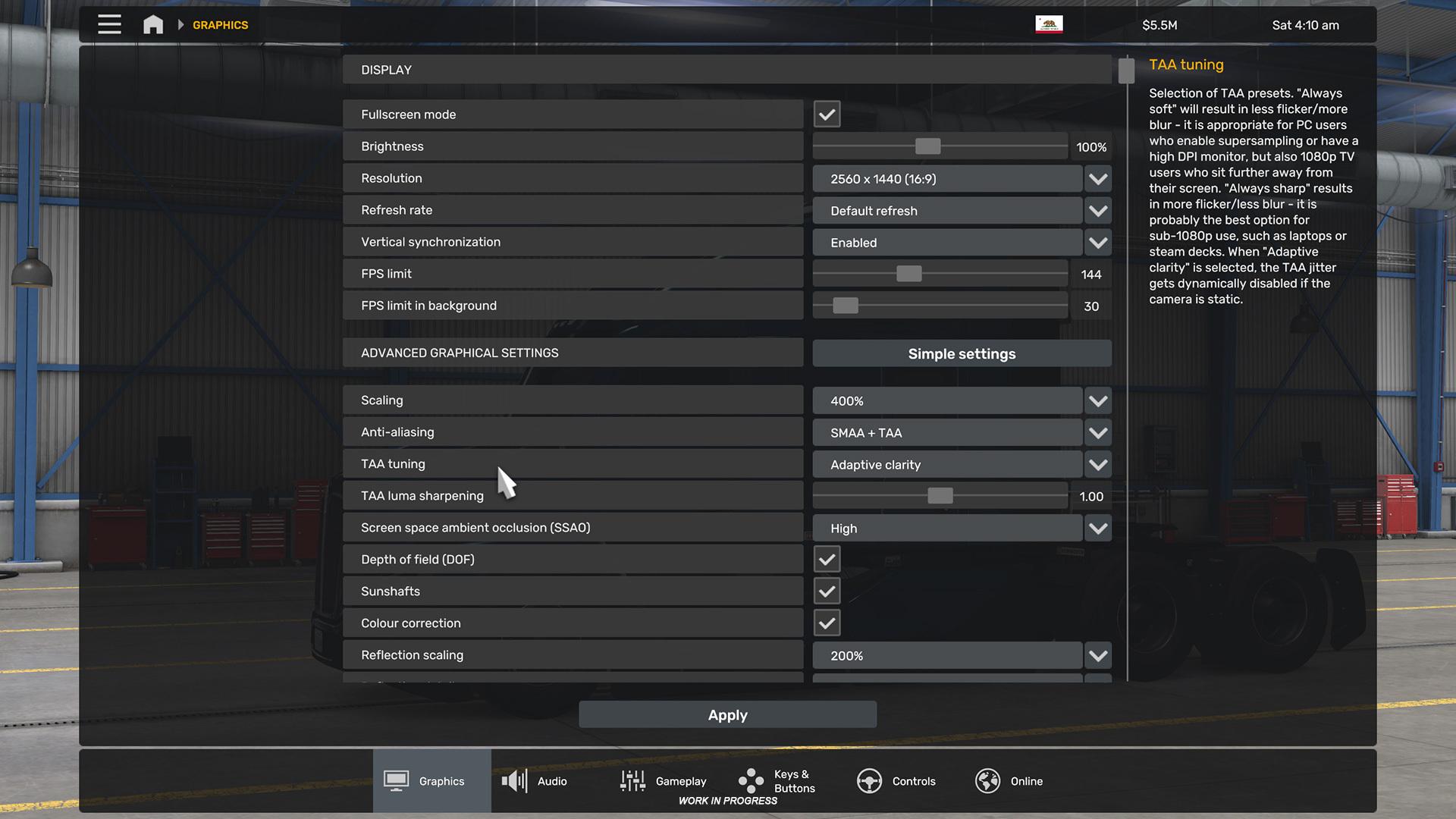Screen dimensions: 1456x819
Task: Click the Gameplay sliders icon
Action: coord(632,780)
